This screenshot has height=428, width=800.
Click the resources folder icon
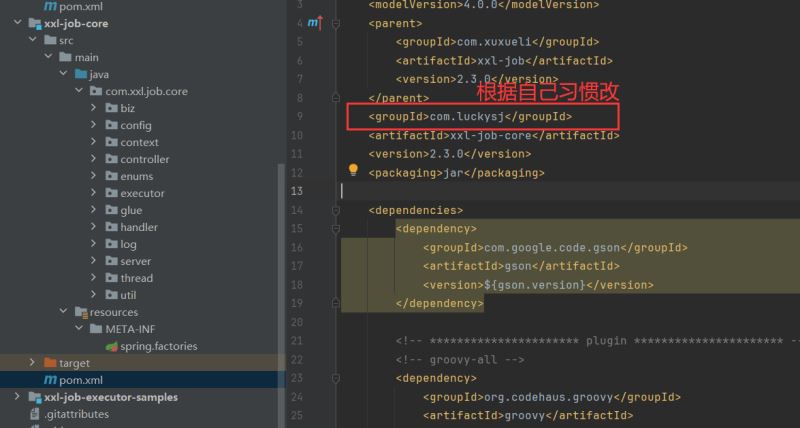tap(81, 312)
